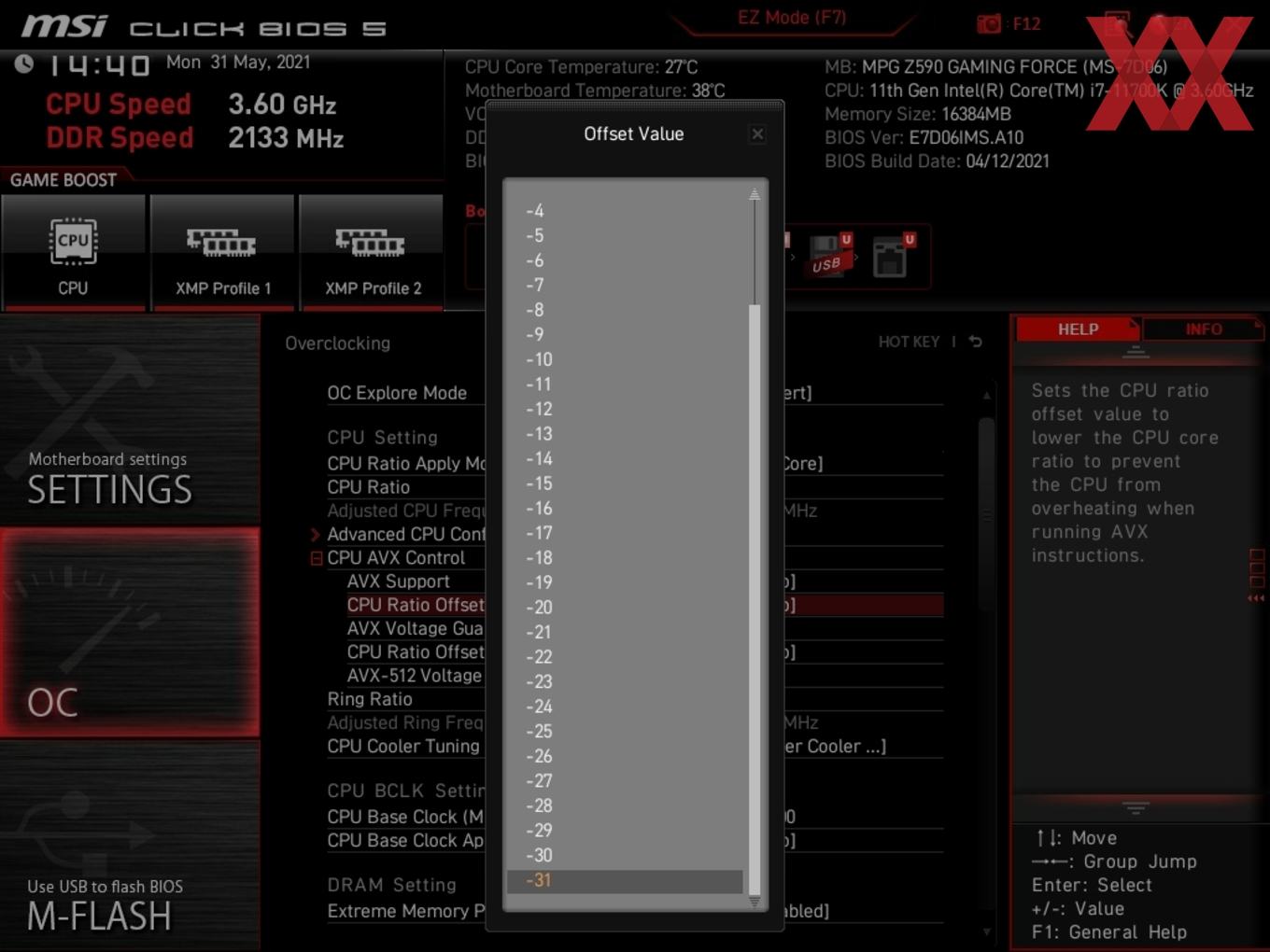Switch to the HELP tab
The width and height of the screenshot is (1270, 952).
[1078, 329]
